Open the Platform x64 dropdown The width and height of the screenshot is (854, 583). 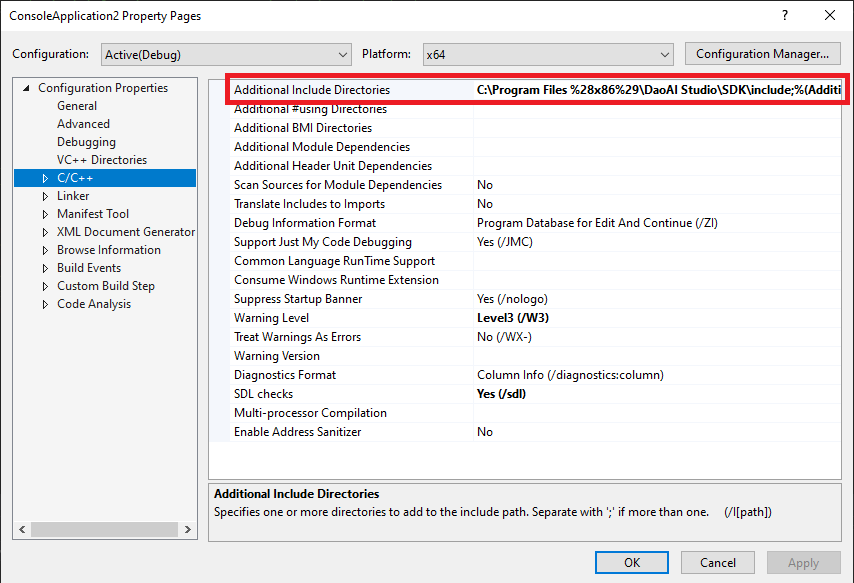[547, 54]
